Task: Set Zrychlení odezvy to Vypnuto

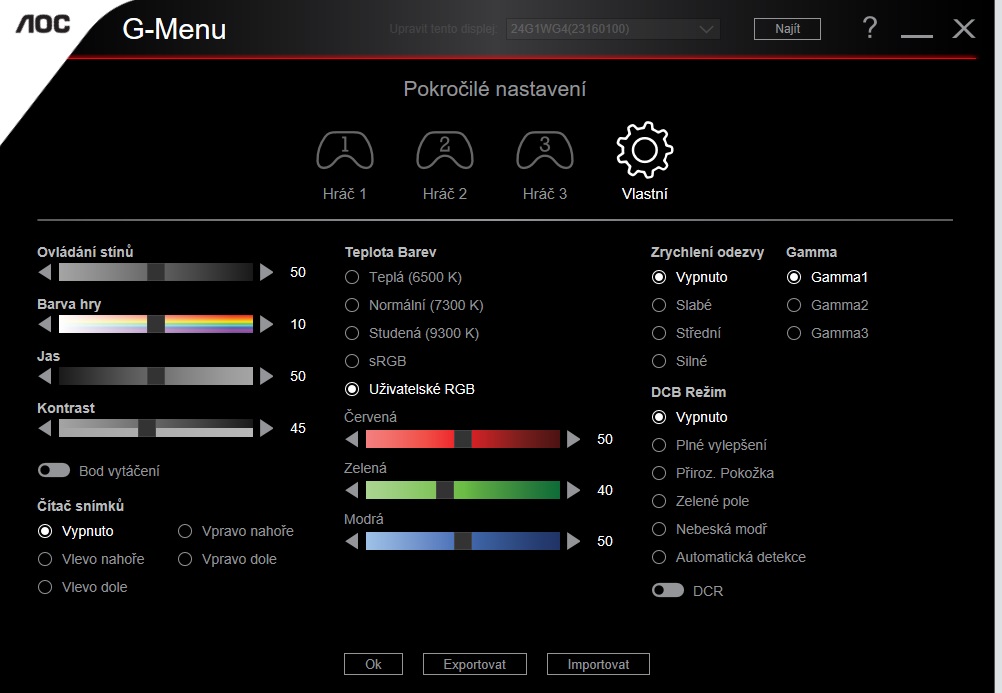Action: 690,277
